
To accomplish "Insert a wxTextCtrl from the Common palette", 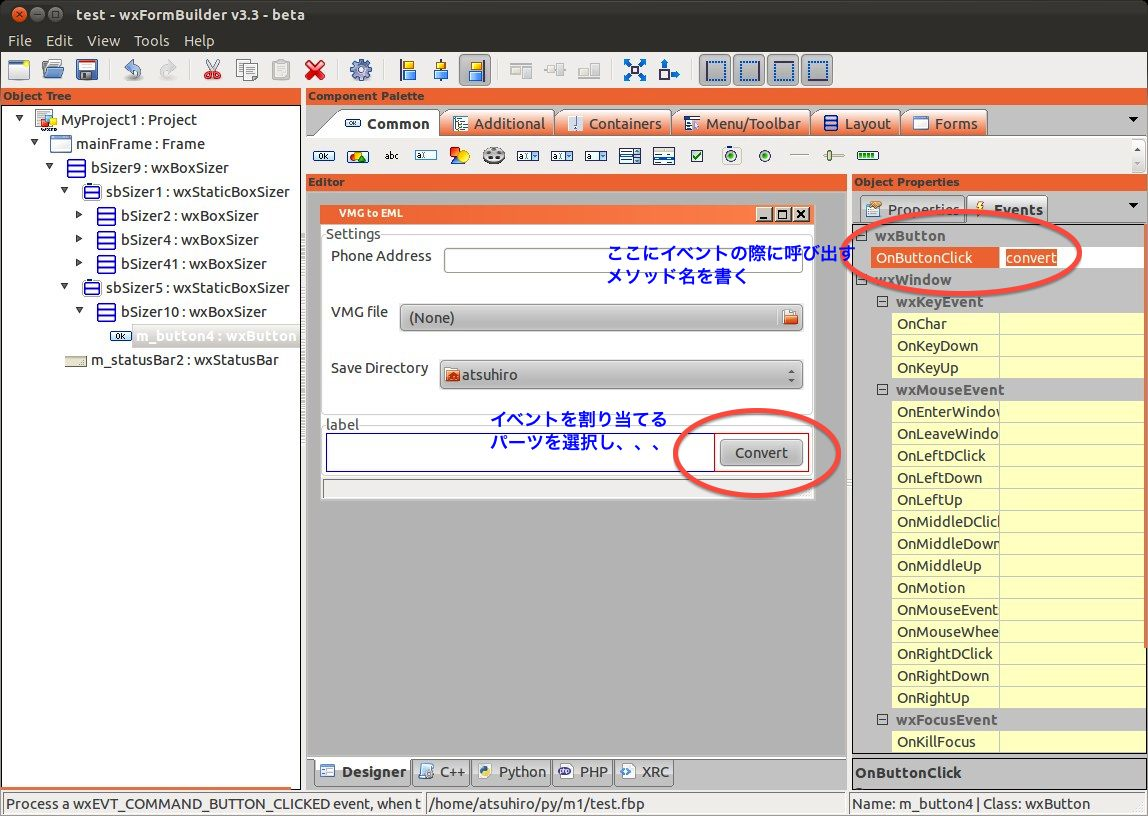I will pyautogui.click(x=424, y=155).
